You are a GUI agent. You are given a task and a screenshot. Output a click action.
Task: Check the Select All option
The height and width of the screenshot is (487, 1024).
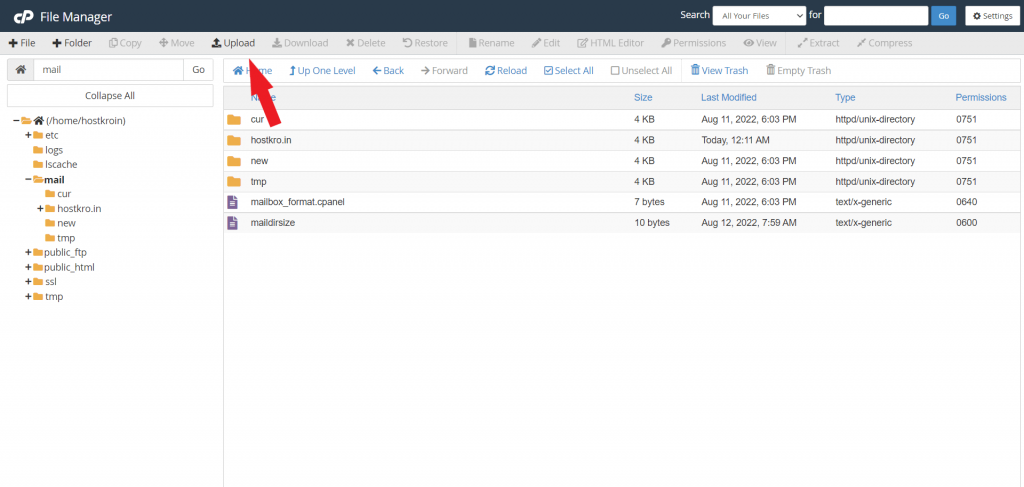tap(569, 71)
